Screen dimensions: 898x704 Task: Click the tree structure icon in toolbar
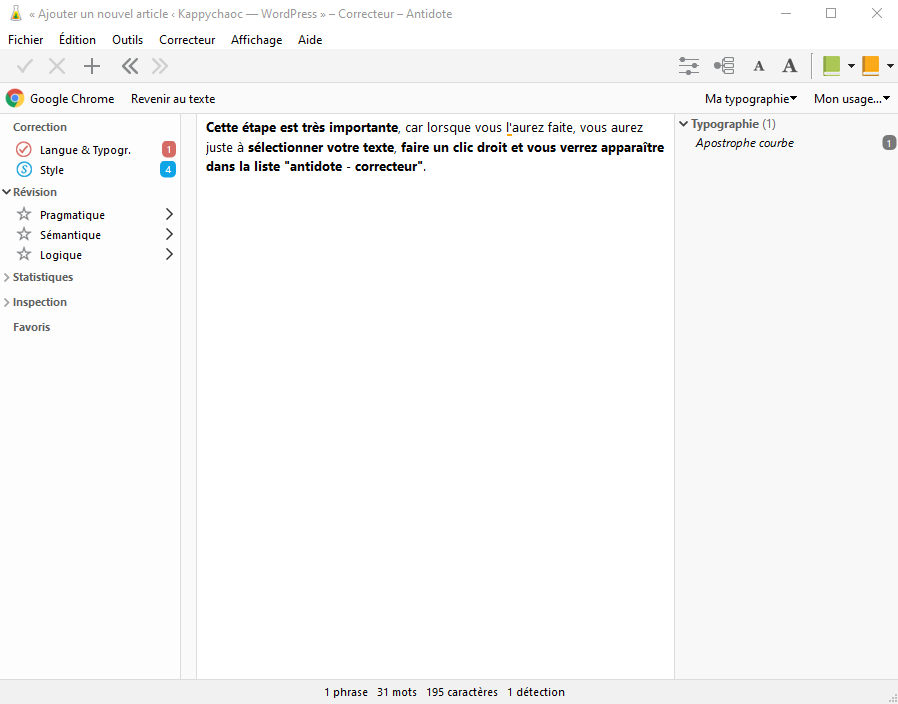tap(724, 66)
